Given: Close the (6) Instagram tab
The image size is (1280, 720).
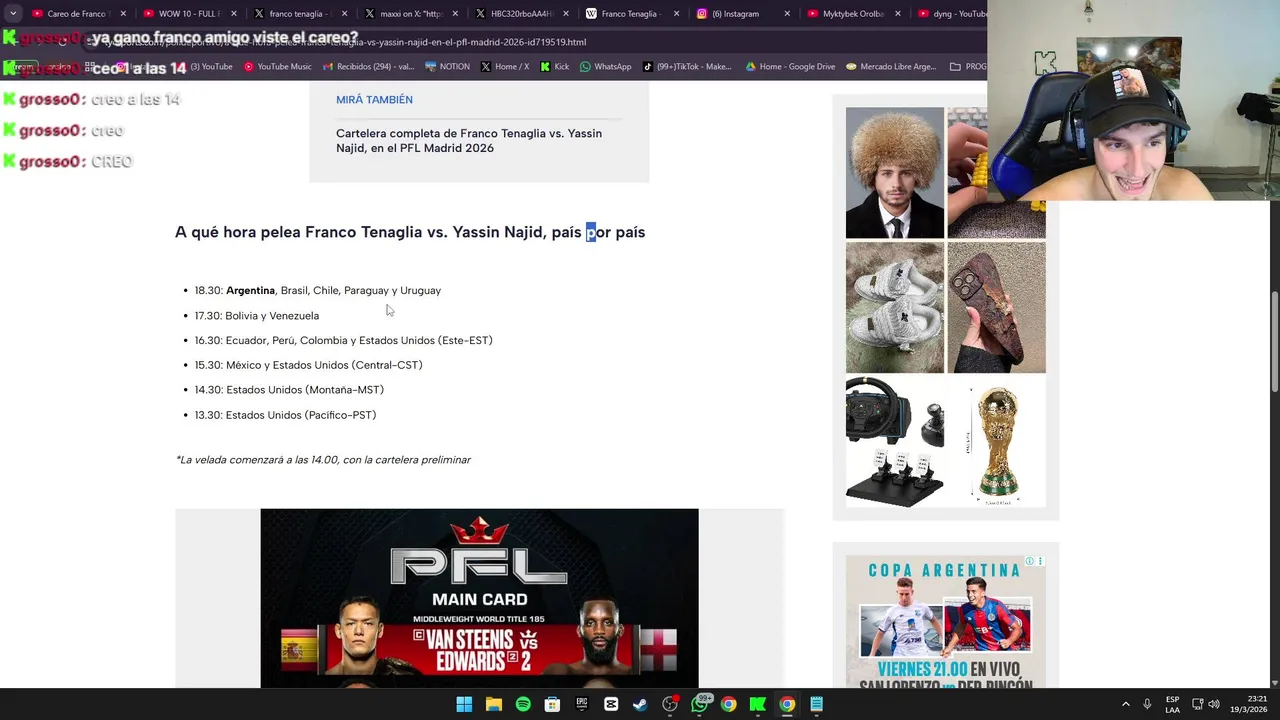Looking at the screenshot, I should pyautogui.click(x=787, y=14).
